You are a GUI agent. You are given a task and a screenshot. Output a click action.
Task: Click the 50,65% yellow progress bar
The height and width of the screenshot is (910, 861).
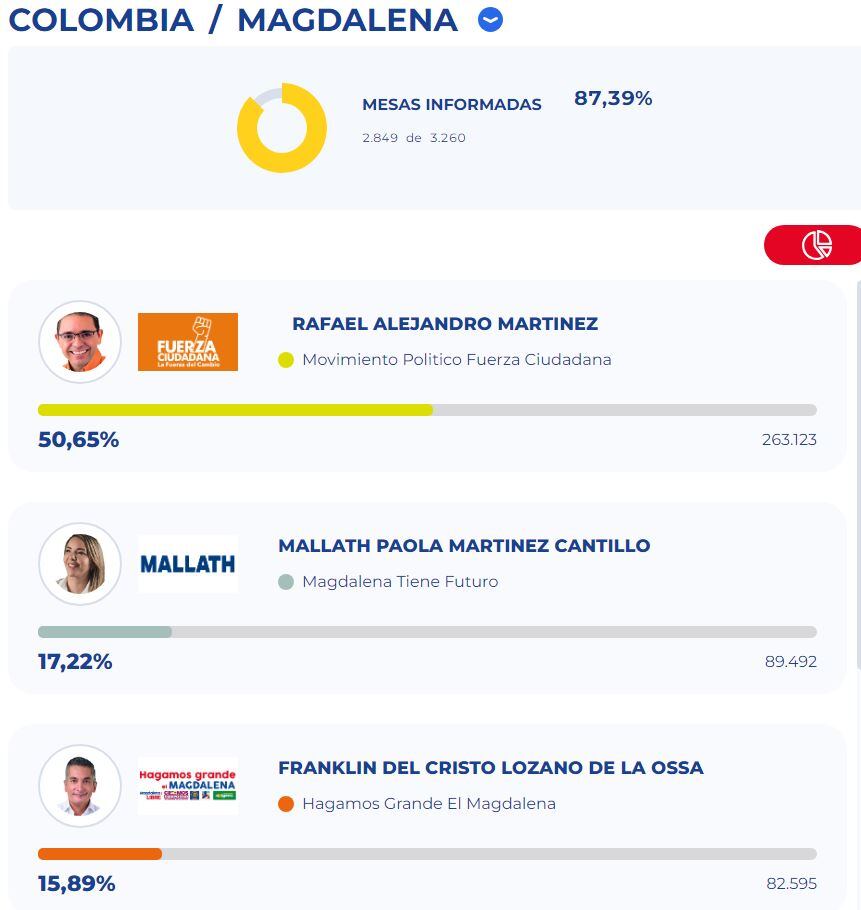pyautogui.click(x=235, y=409)
